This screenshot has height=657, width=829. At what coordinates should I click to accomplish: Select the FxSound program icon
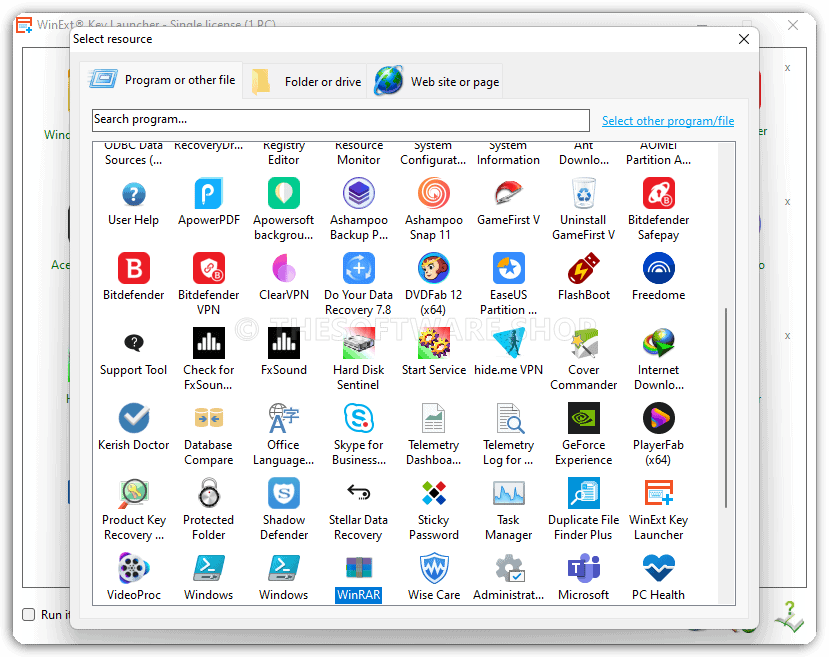coord(284,344)
